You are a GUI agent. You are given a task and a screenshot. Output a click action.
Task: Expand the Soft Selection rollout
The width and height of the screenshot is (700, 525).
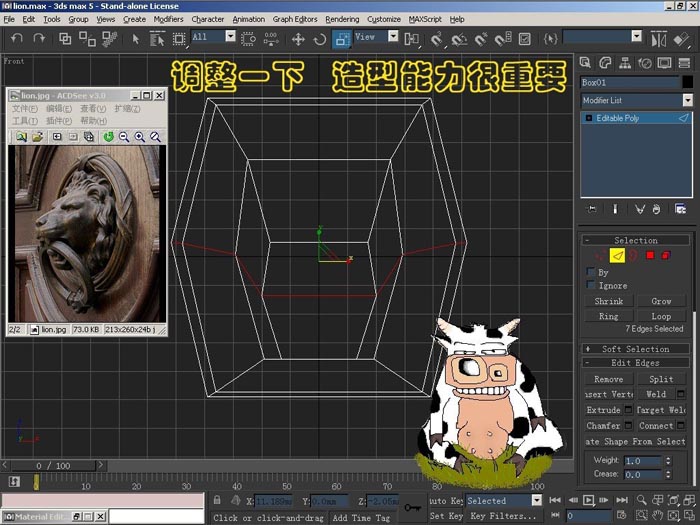[635, 349]
